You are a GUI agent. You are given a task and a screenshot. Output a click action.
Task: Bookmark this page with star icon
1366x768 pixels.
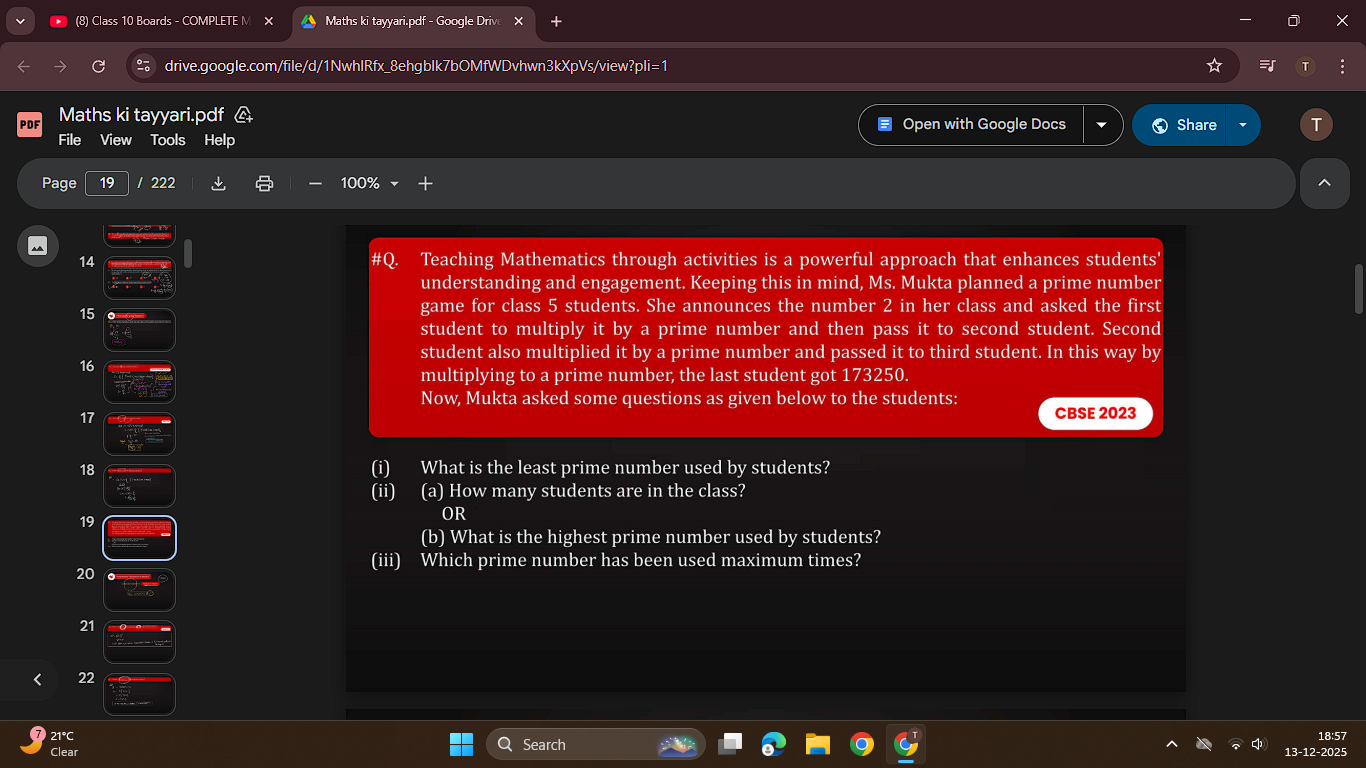pos(1214,66)
